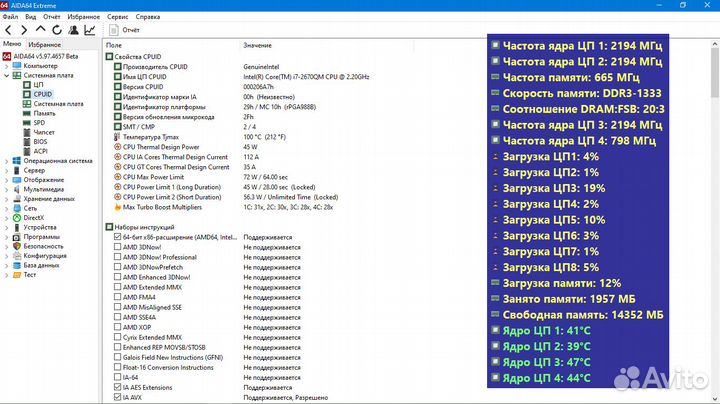Click the AMD 3DNow! Professional checkbox
The width and height of the screenshot is (720, 404).
pyautogui.click(x=118, y=257)
